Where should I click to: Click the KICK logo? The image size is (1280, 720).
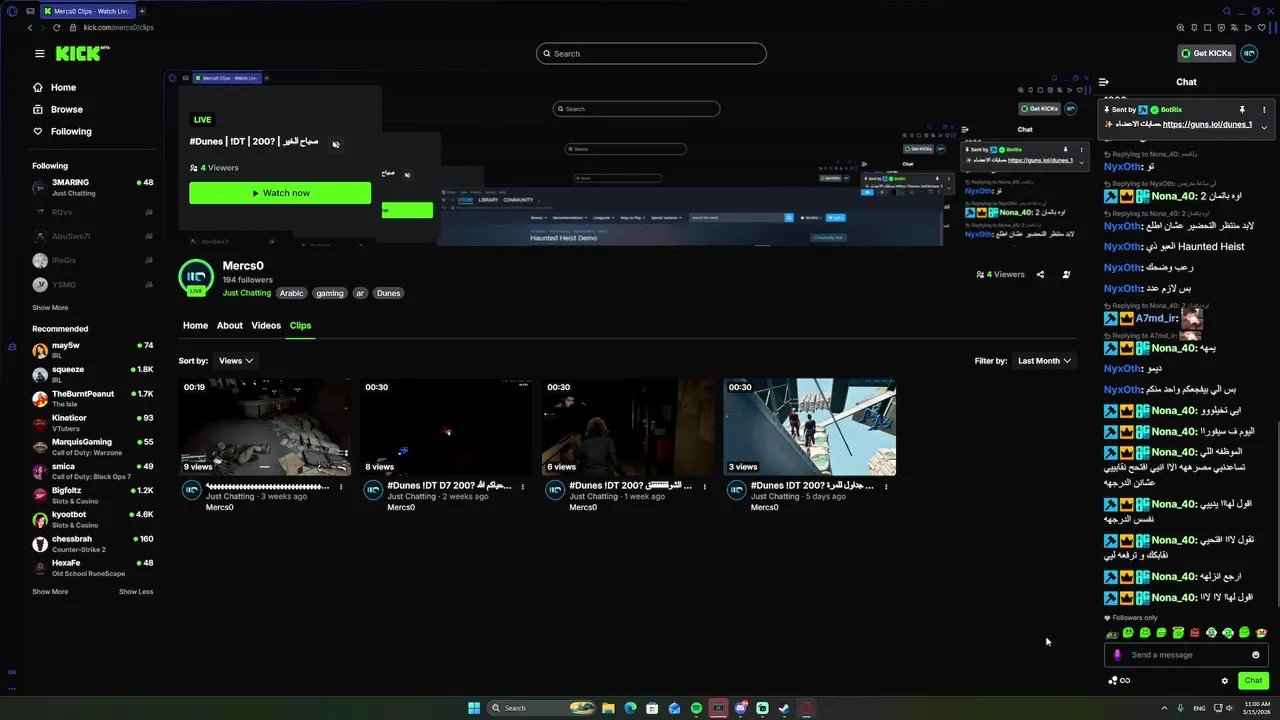[83, 54]
